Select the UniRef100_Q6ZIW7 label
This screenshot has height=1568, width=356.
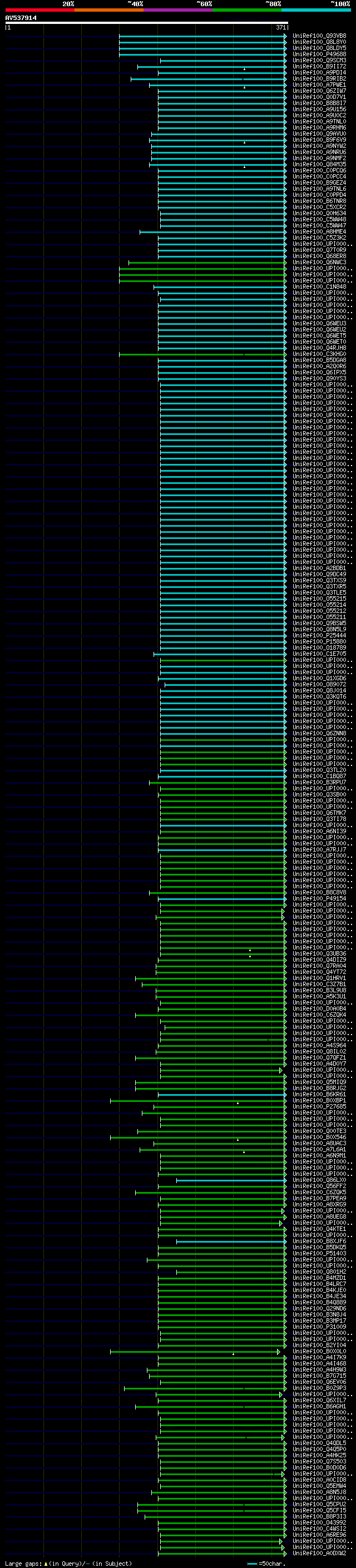point(319,91)
